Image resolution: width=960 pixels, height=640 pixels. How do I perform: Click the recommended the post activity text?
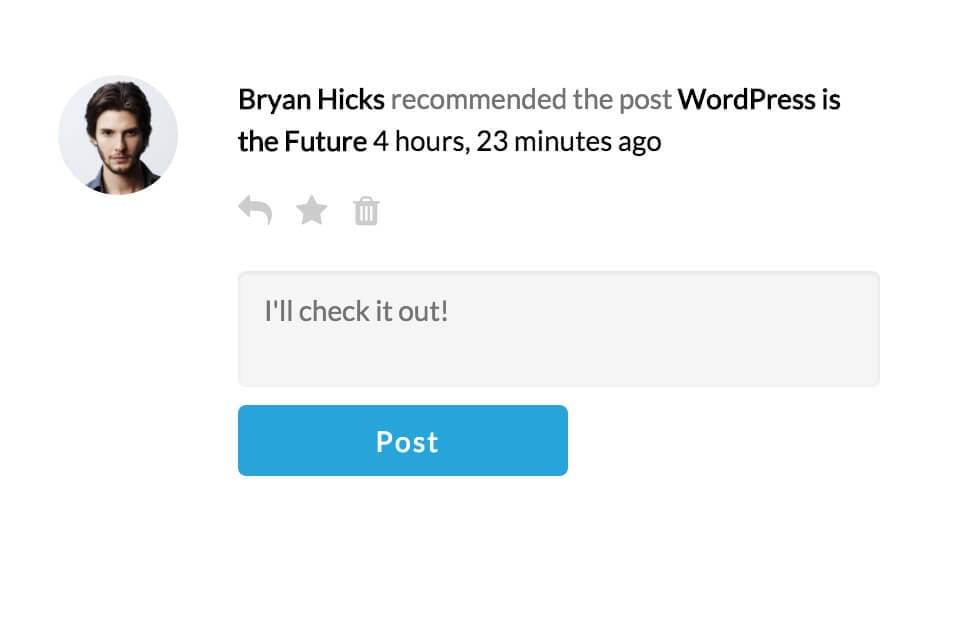(531, 100)
